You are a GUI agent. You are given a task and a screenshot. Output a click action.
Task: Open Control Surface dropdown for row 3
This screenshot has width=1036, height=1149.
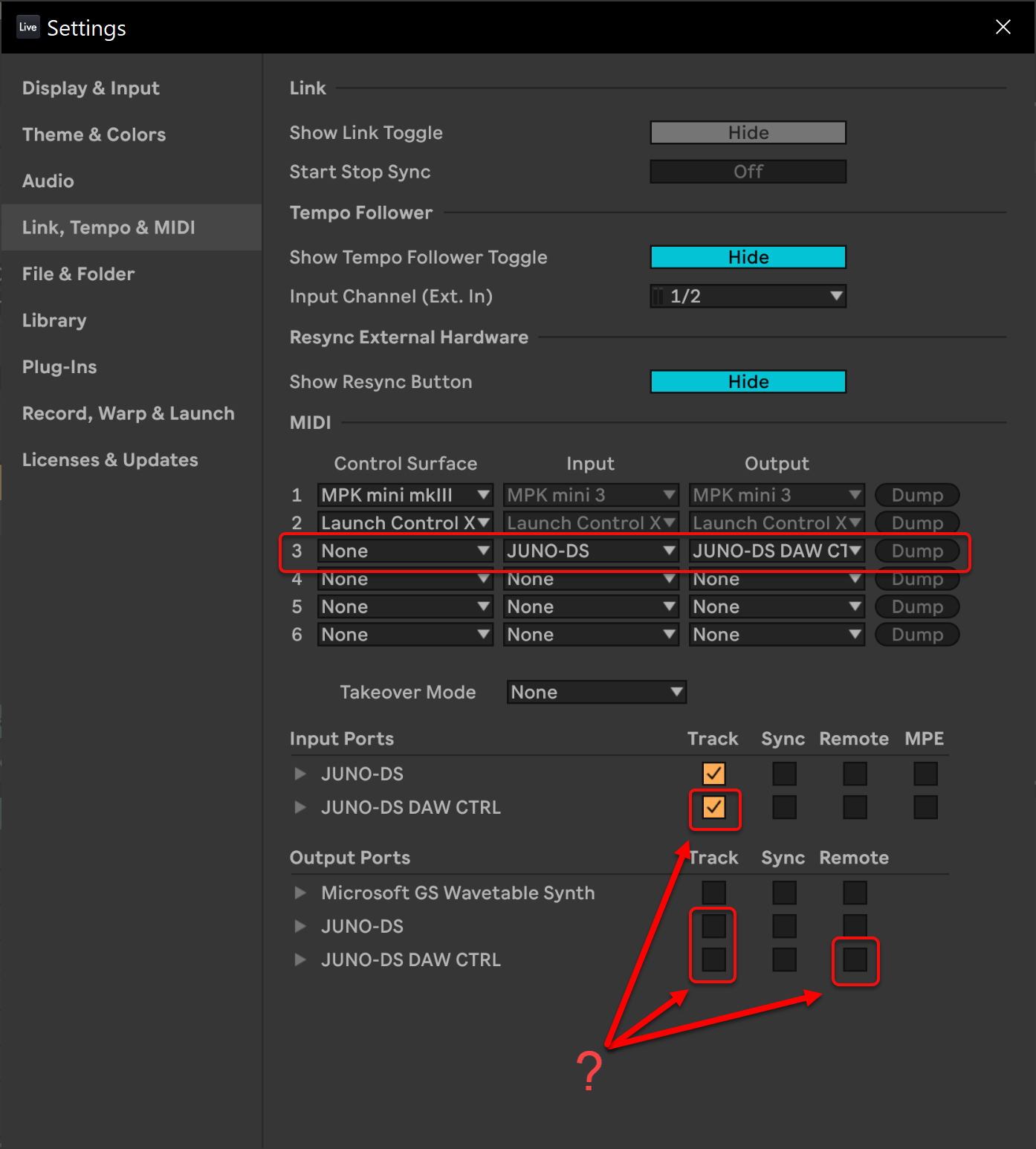click(405, 551)
